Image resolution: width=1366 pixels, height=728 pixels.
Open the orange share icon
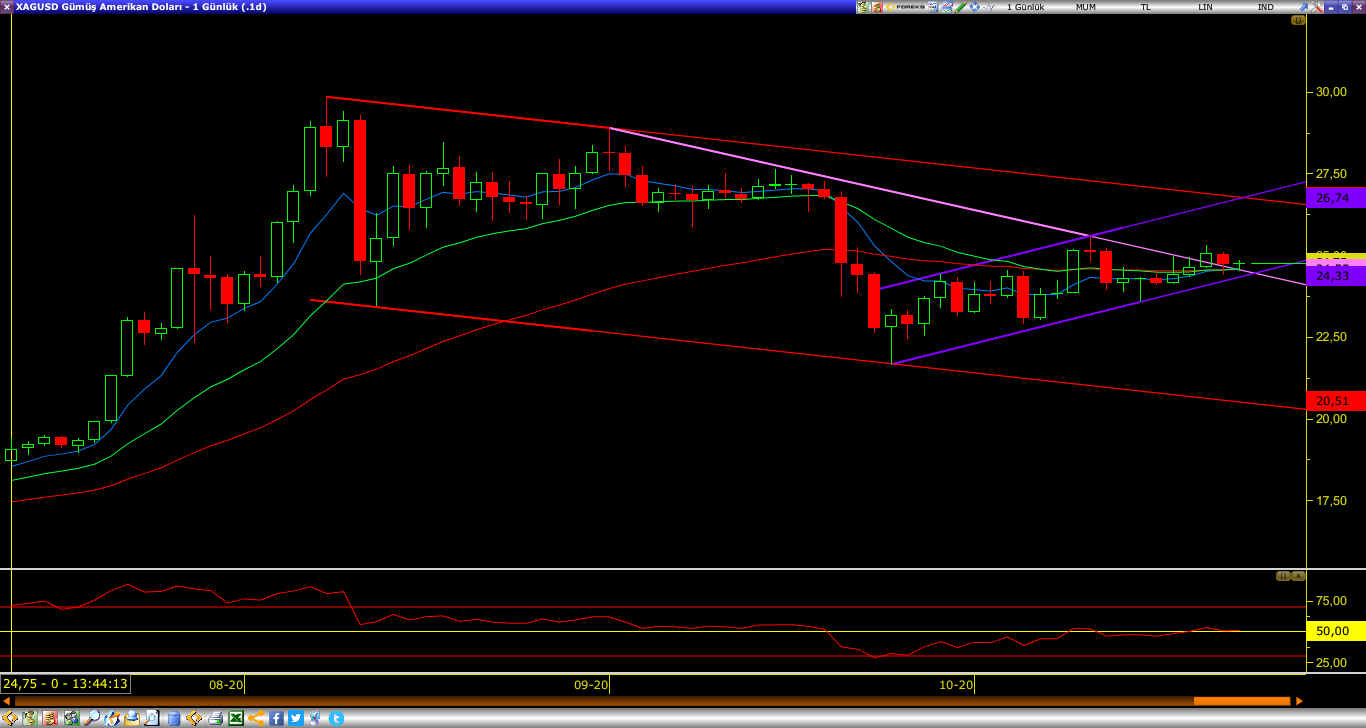tap(256, 718)
